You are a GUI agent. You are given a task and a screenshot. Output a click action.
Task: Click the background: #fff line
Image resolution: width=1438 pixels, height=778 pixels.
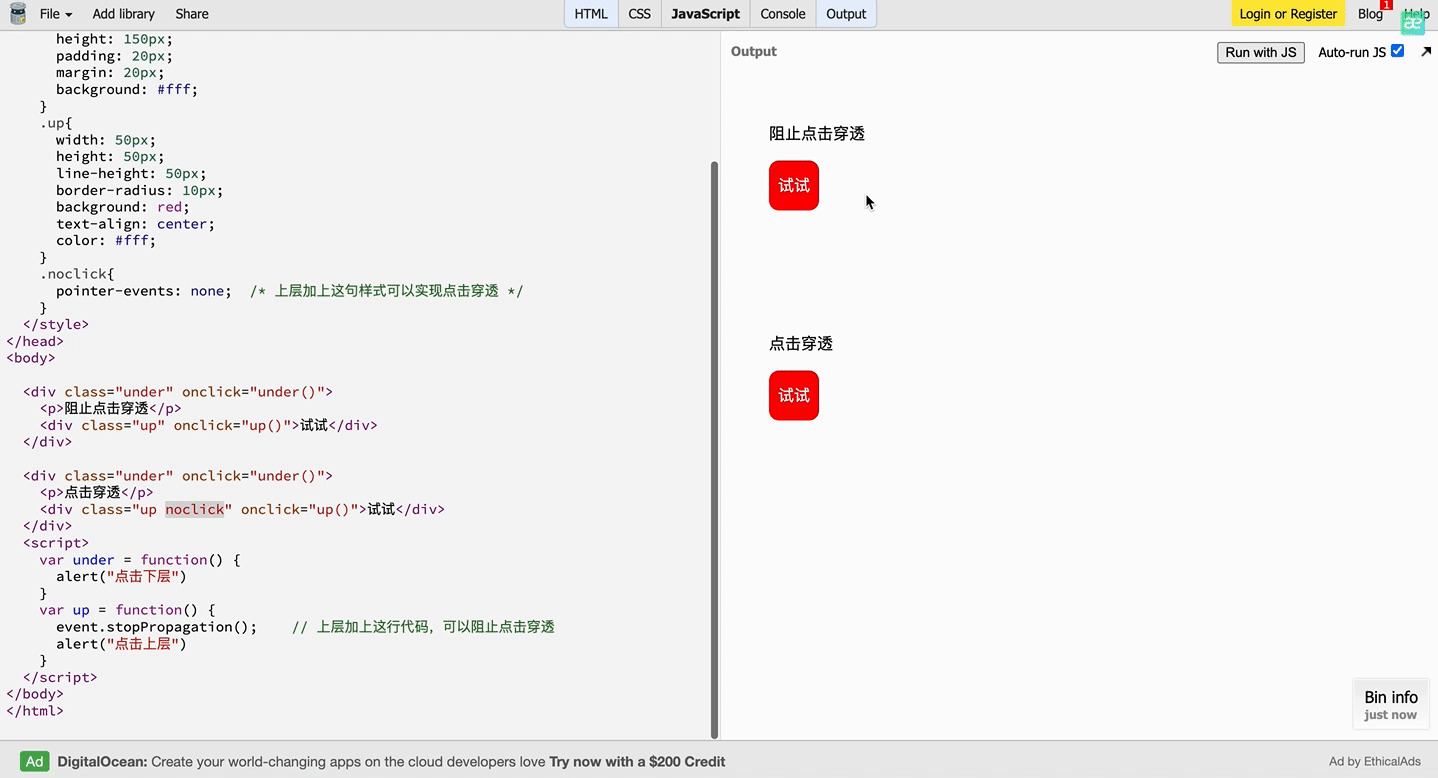[127, 89]
